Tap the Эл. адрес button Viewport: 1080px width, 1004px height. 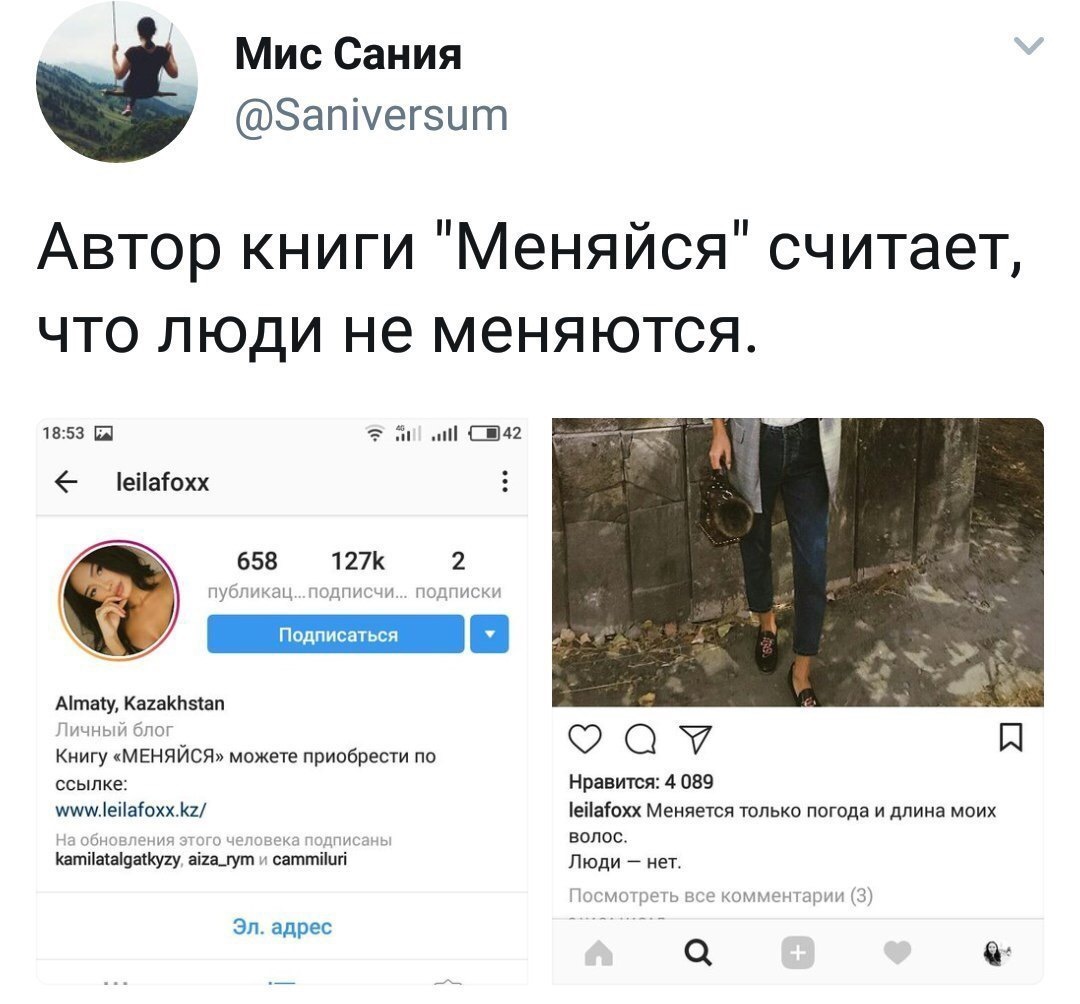pos(282,927)
